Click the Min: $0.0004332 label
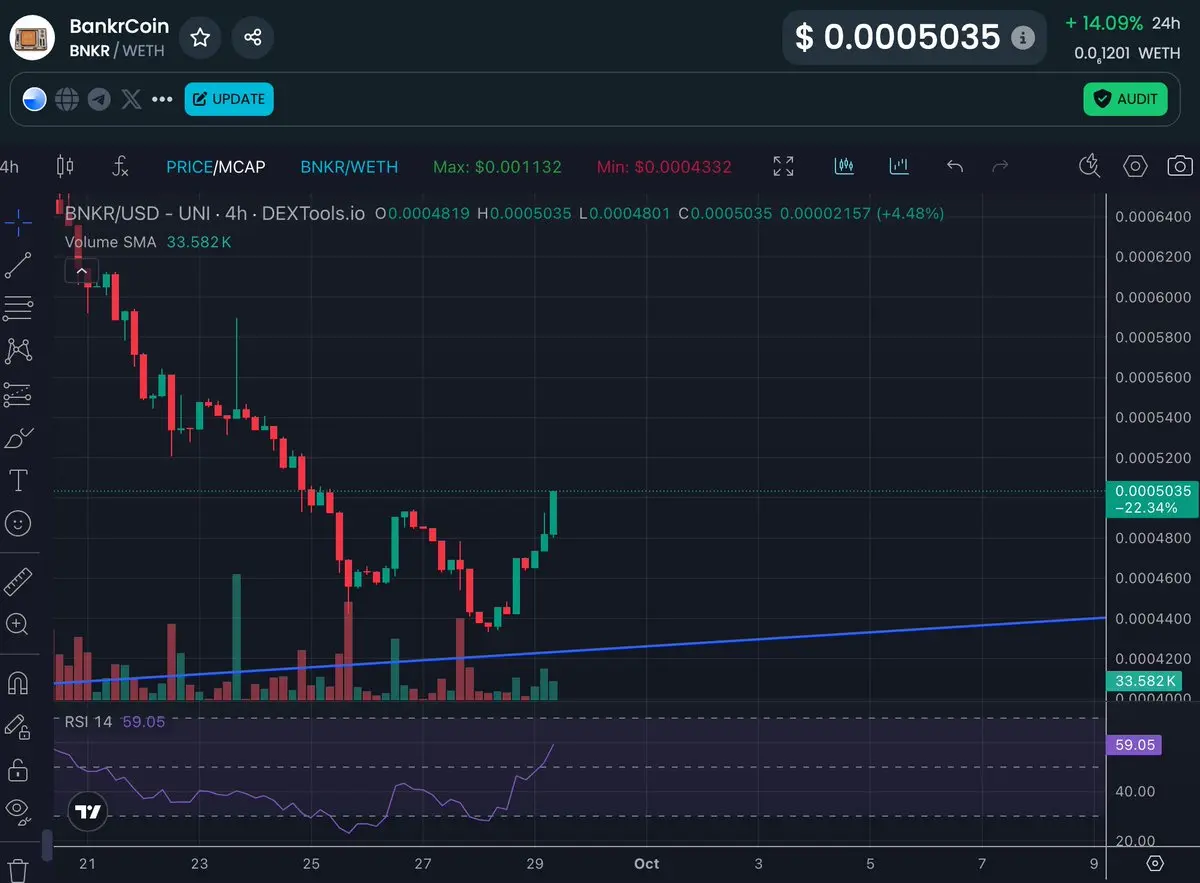Viewport: 1200px width, 883px height. pyautogui.click(x=664, y=167)
